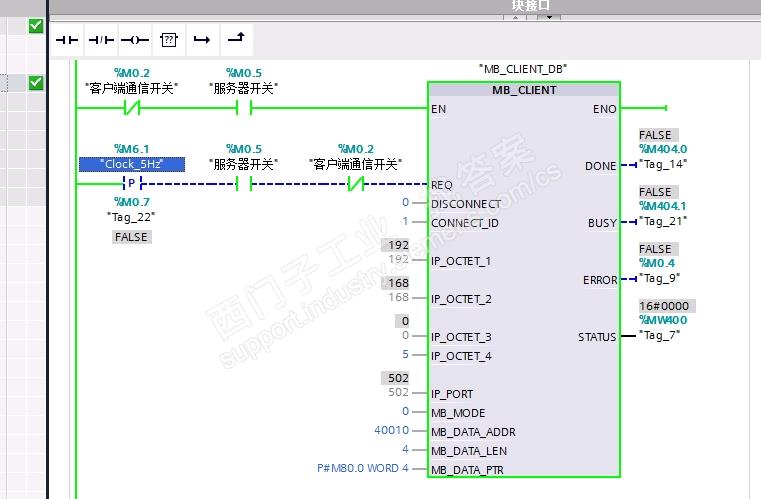
Task: Insert a normally open contact from toolbar
Action: [66, 40]
